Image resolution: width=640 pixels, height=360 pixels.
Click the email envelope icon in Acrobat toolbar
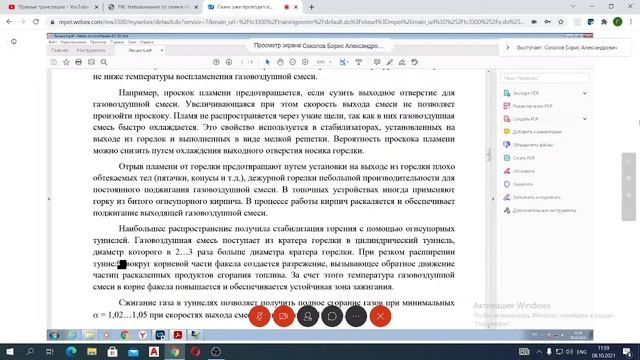(91, 62)
